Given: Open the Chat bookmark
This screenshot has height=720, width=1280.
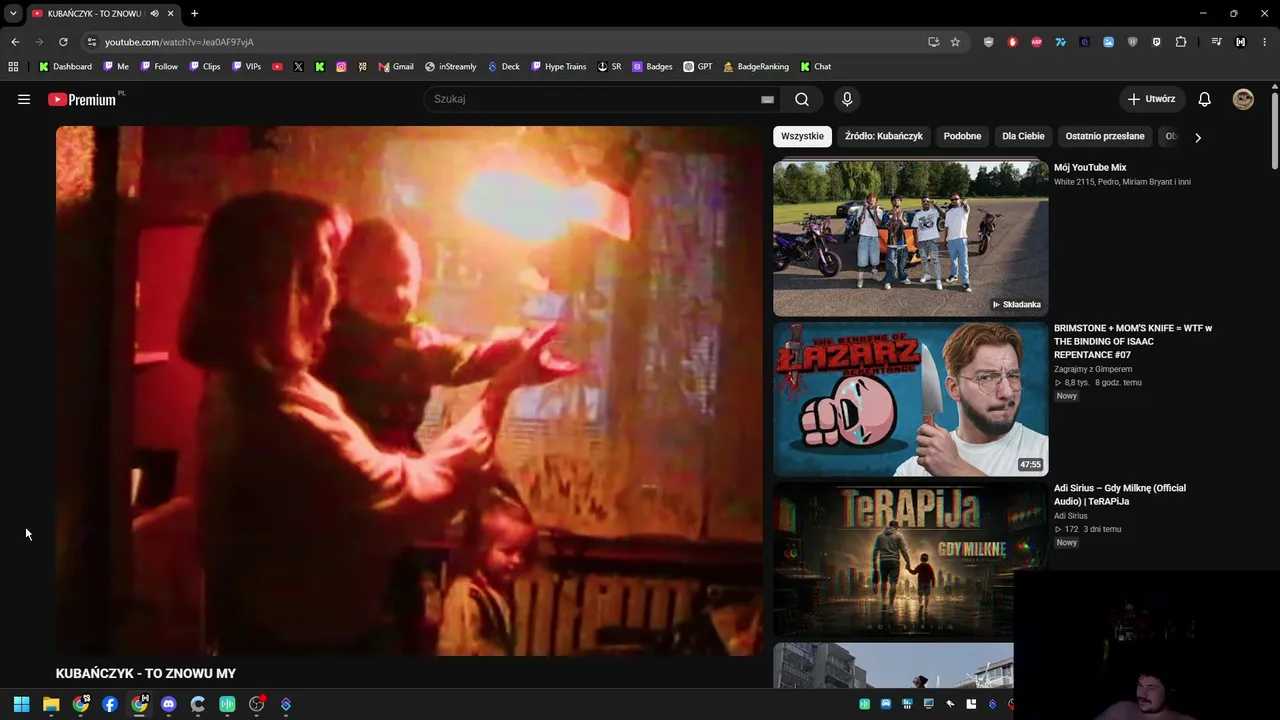Looking at the screenshot, I should pos(815,67).
